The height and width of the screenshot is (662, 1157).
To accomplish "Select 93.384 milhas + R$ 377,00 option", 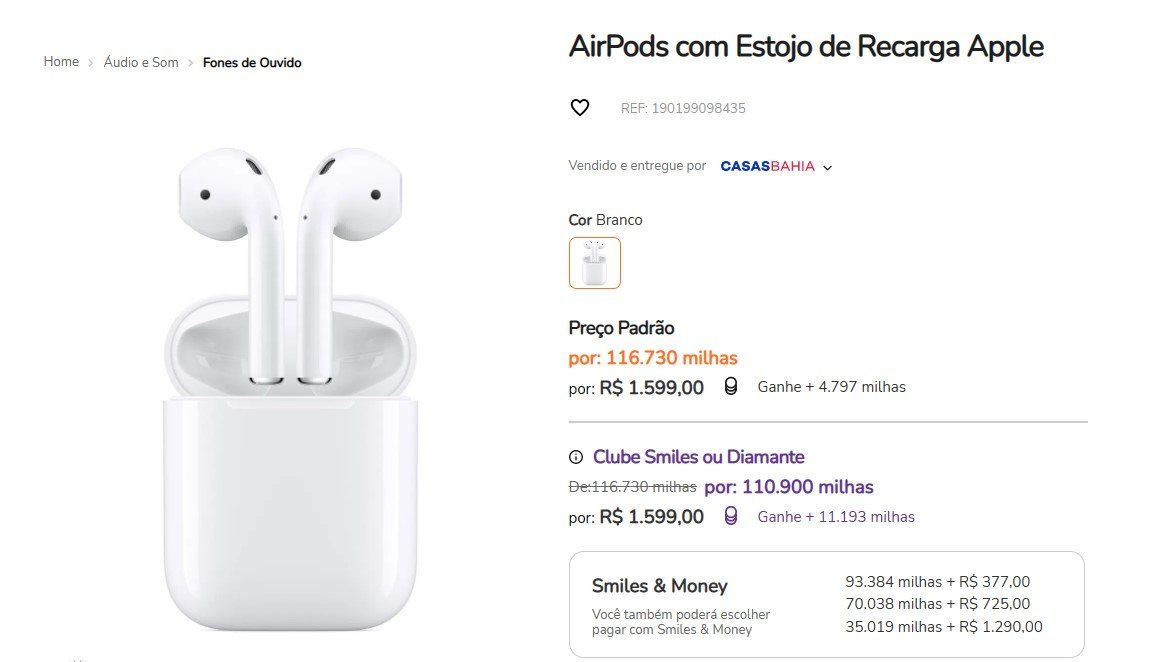I will point(937,582).
